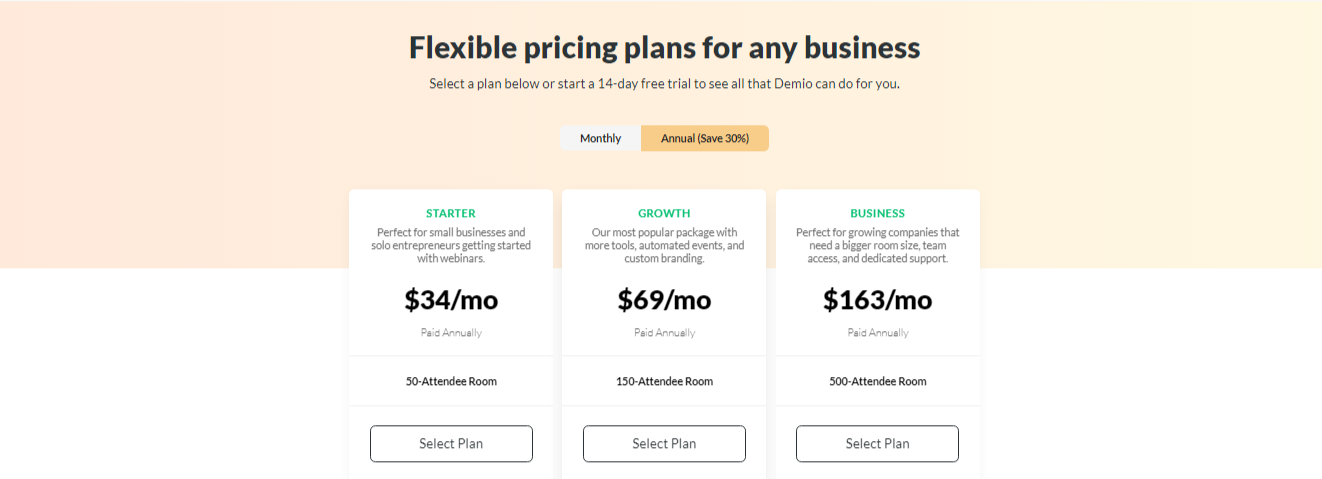
Task: Click the BUSINESS plan title
Action: coord(877,213)
